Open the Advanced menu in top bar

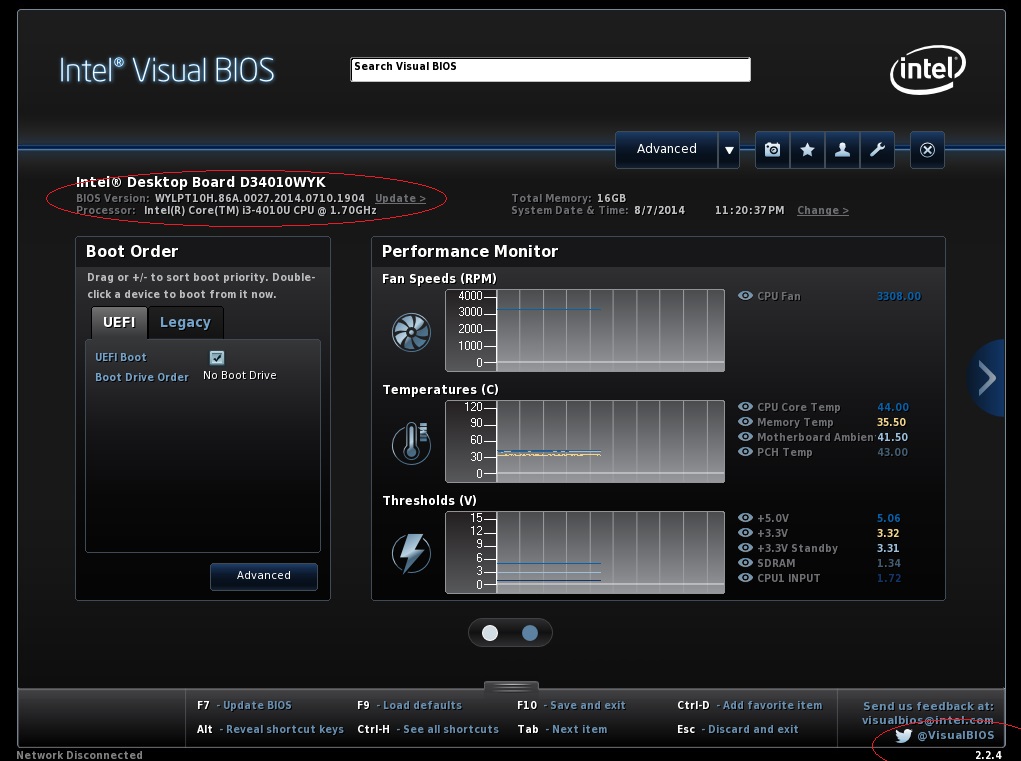pyautogui.click(x=667, y=150)
